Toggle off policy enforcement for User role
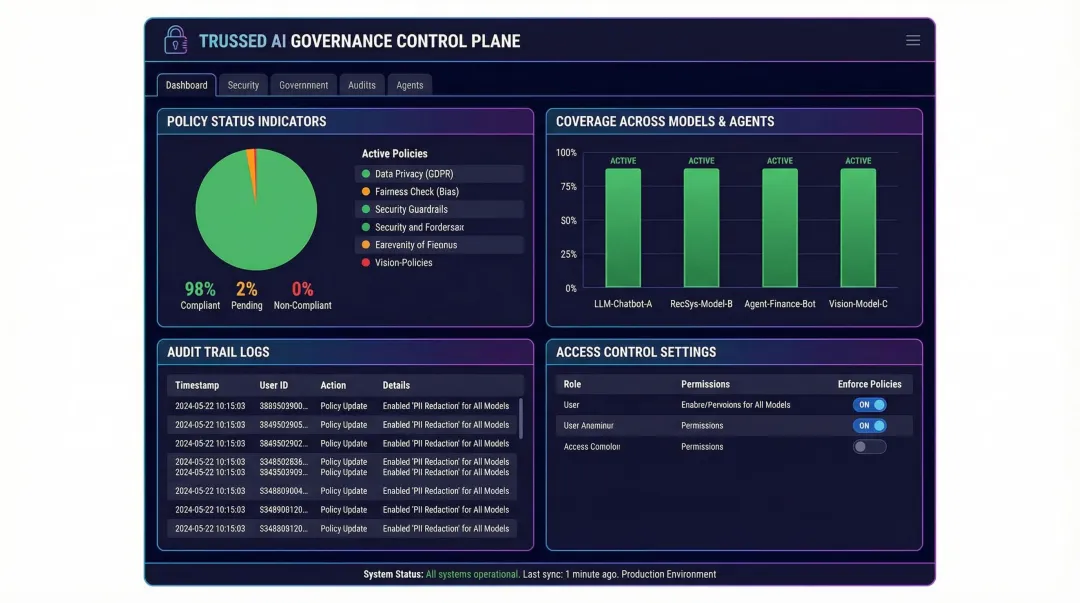 (x=869, y=404)
